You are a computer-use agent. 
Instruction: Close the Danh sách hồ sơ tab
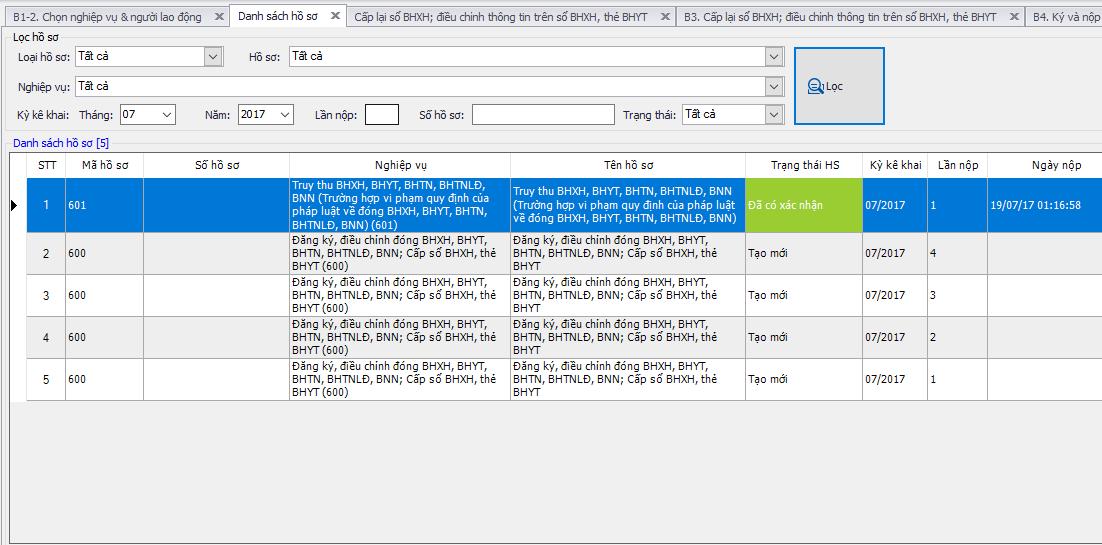click(335, 15)
